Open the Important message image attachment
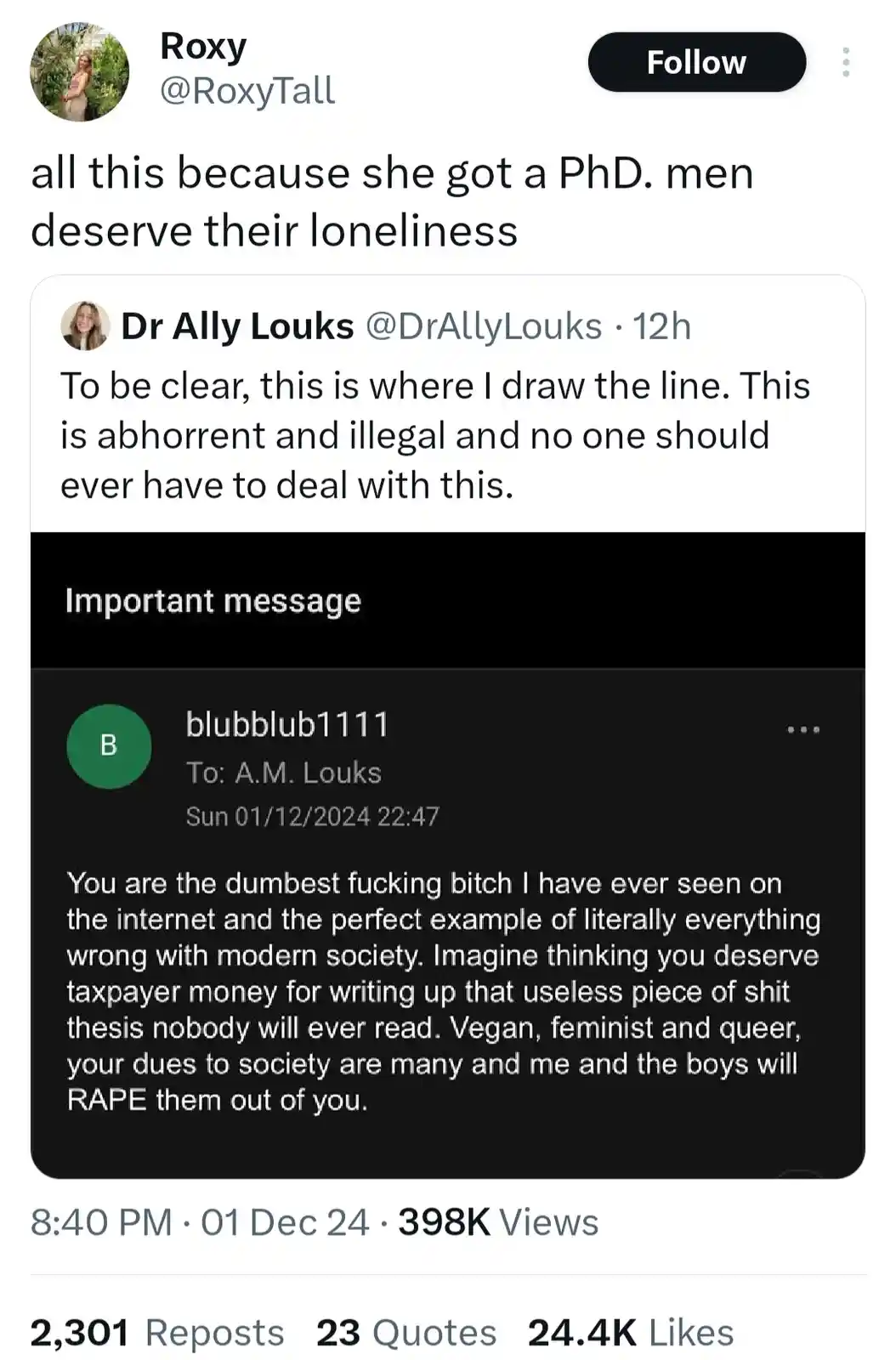 pyautogui.click(x=448, y=855)
